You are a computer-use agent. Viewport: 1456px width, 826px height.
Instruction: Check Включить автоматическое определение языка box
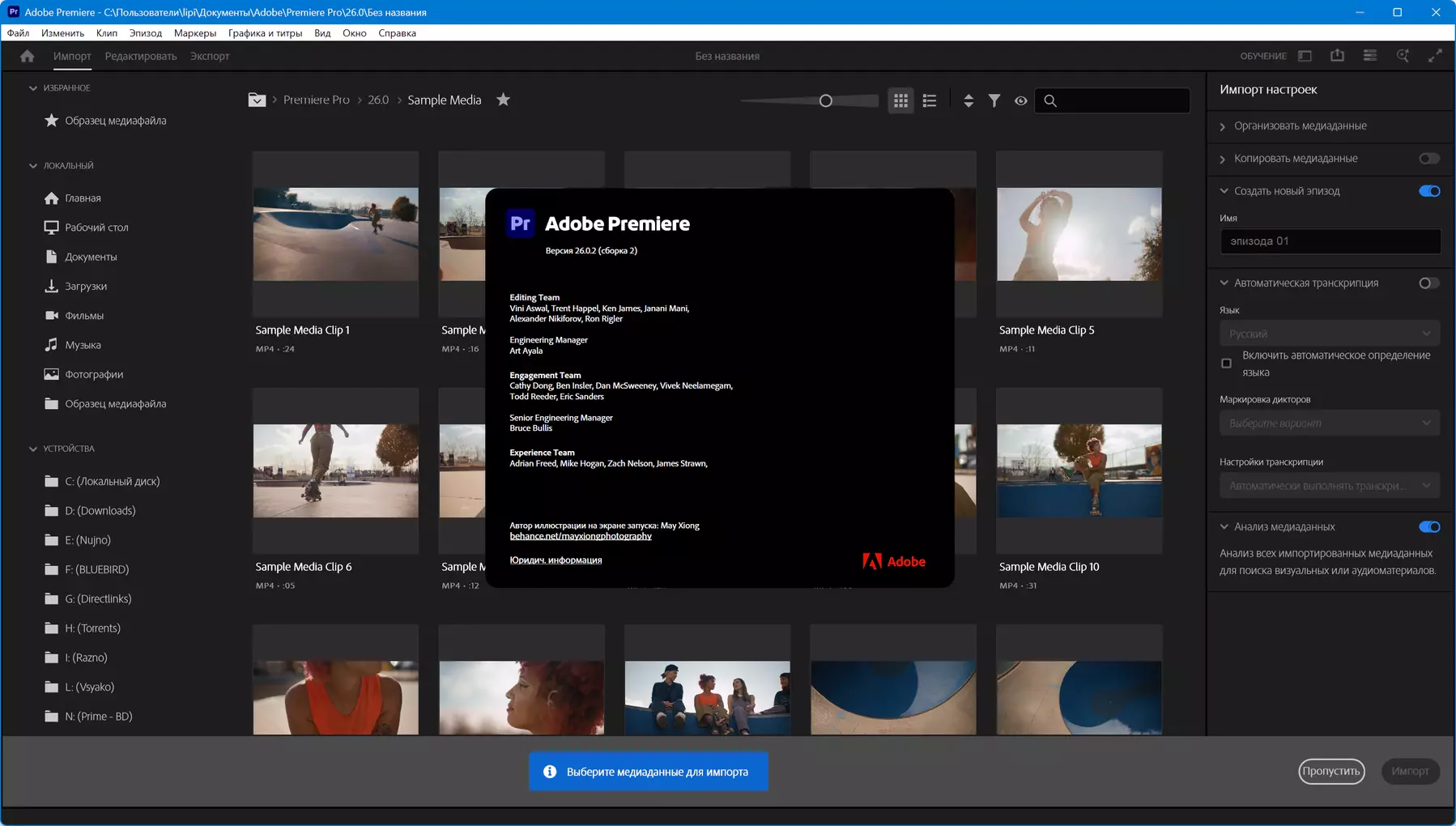pyautogui.click(x=1226, y=364)
